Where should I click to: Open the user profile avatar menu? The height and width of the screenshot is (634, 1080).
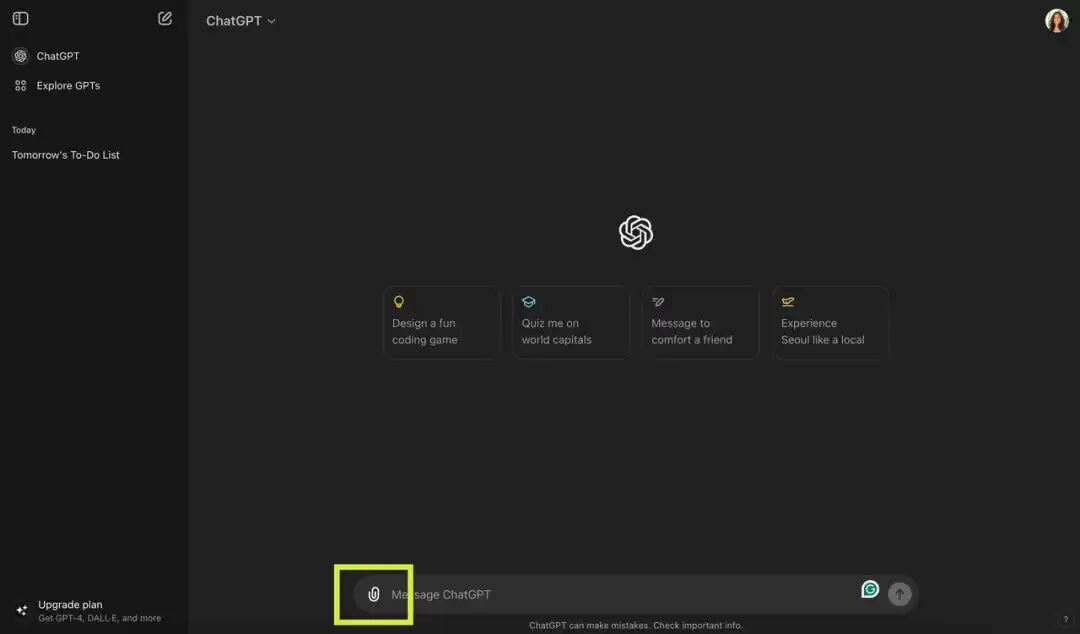tap(1057, 21)
